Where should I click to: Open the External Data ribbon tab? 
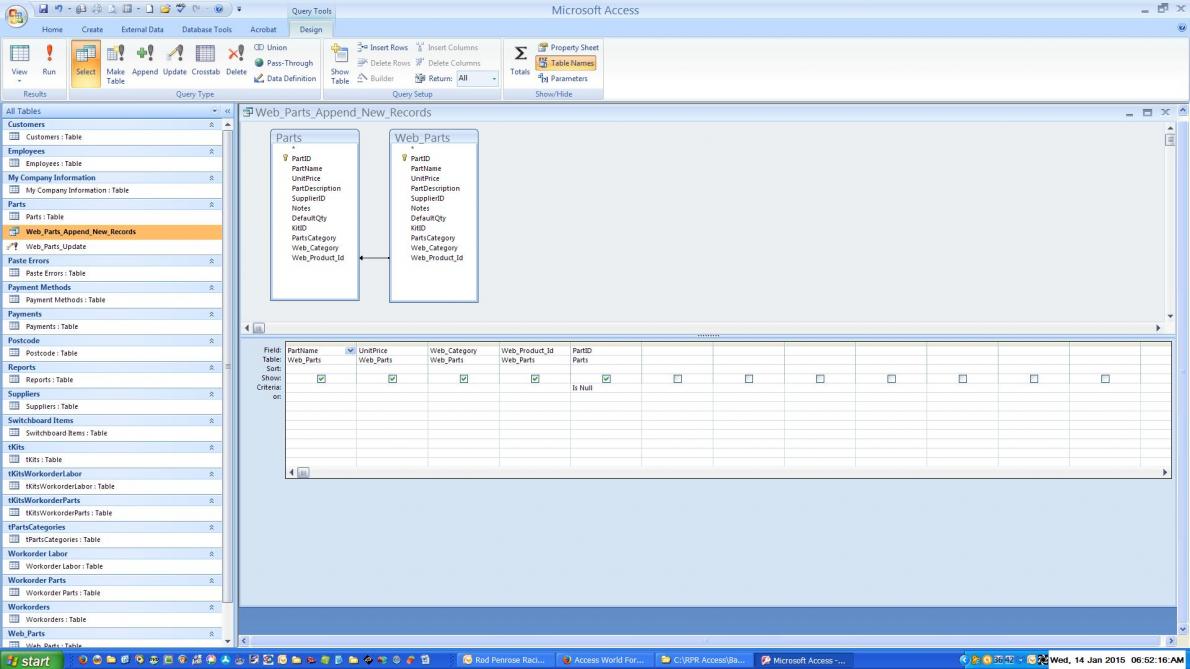[x=142, y=30]
